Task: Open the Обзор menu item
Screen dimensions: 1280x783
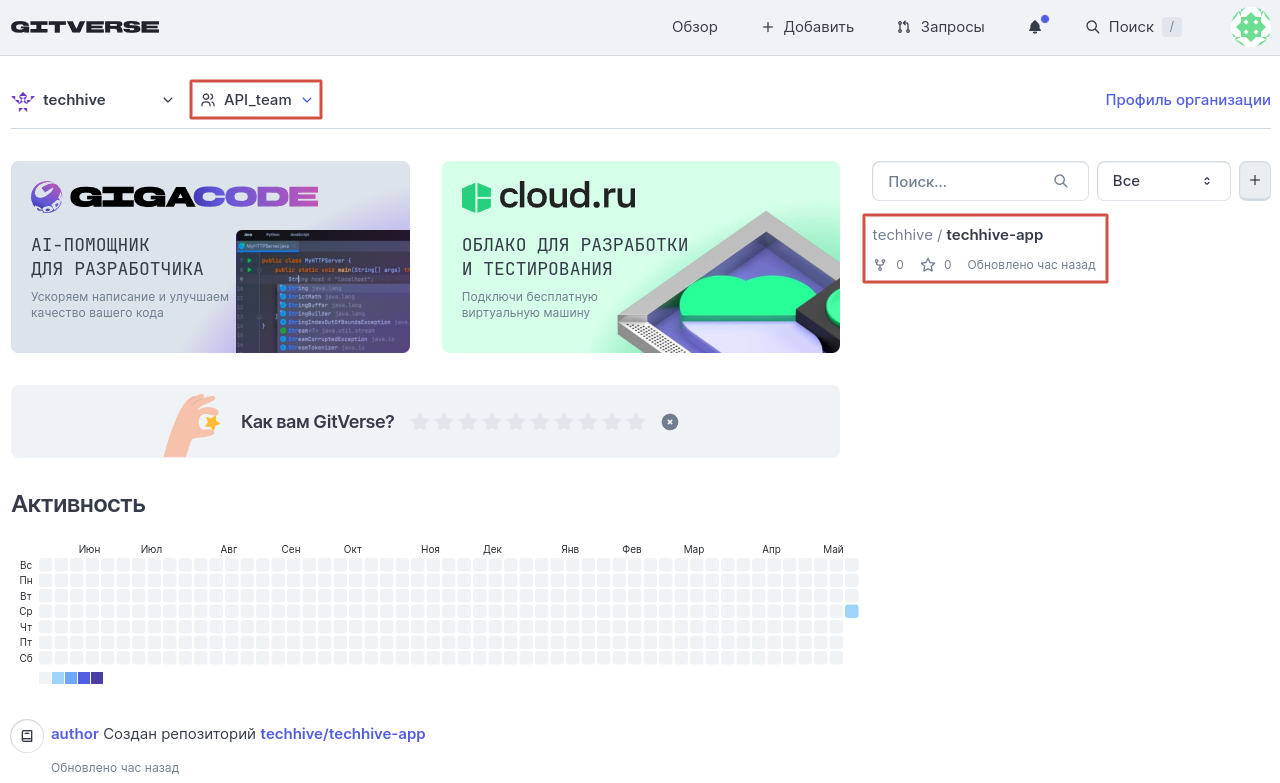Action: point(695,27)
